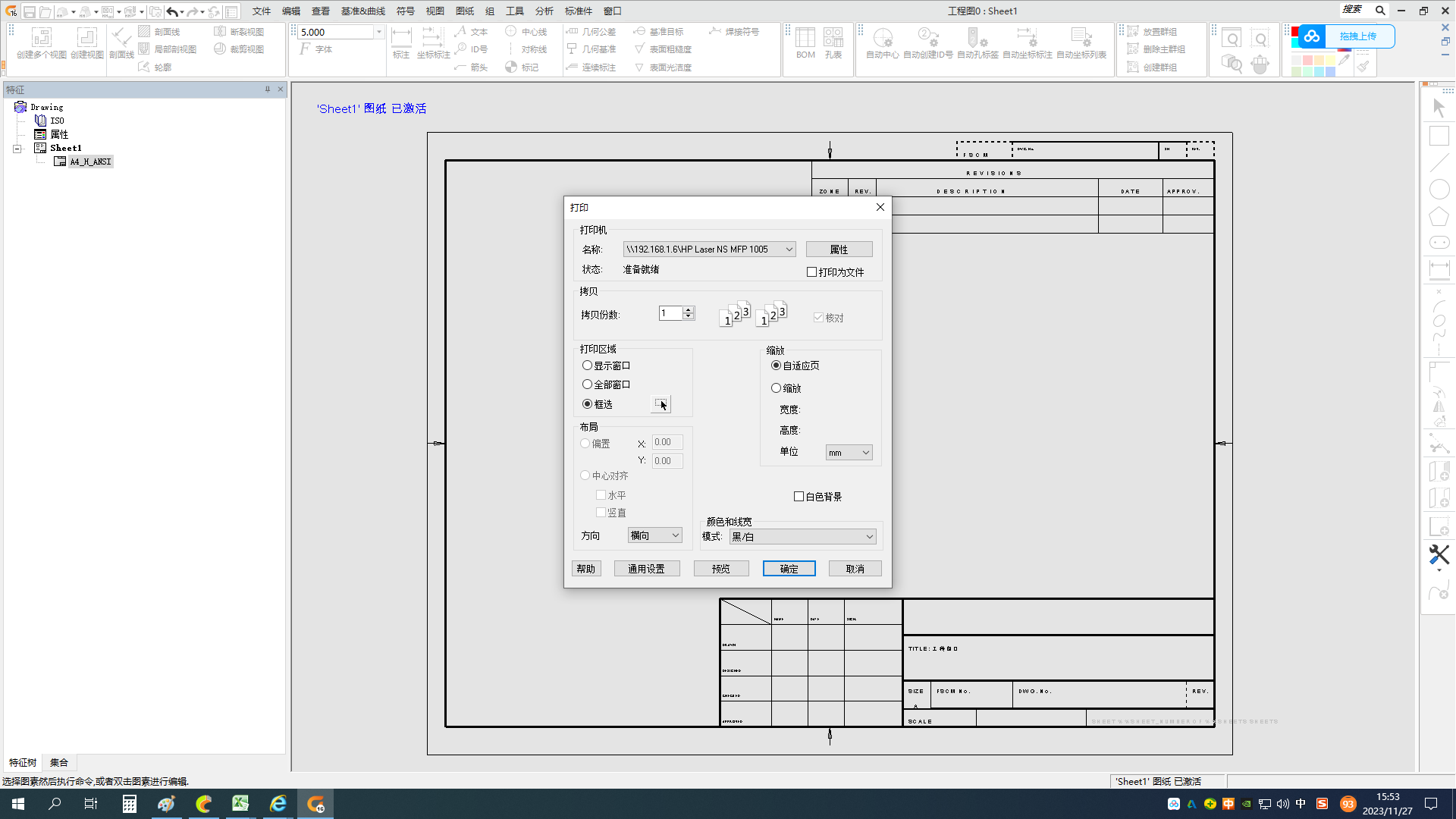Toggle the 水平 alignment checkbox
The width and height of the screenshot is (1456, 819).
pos(601,495)
